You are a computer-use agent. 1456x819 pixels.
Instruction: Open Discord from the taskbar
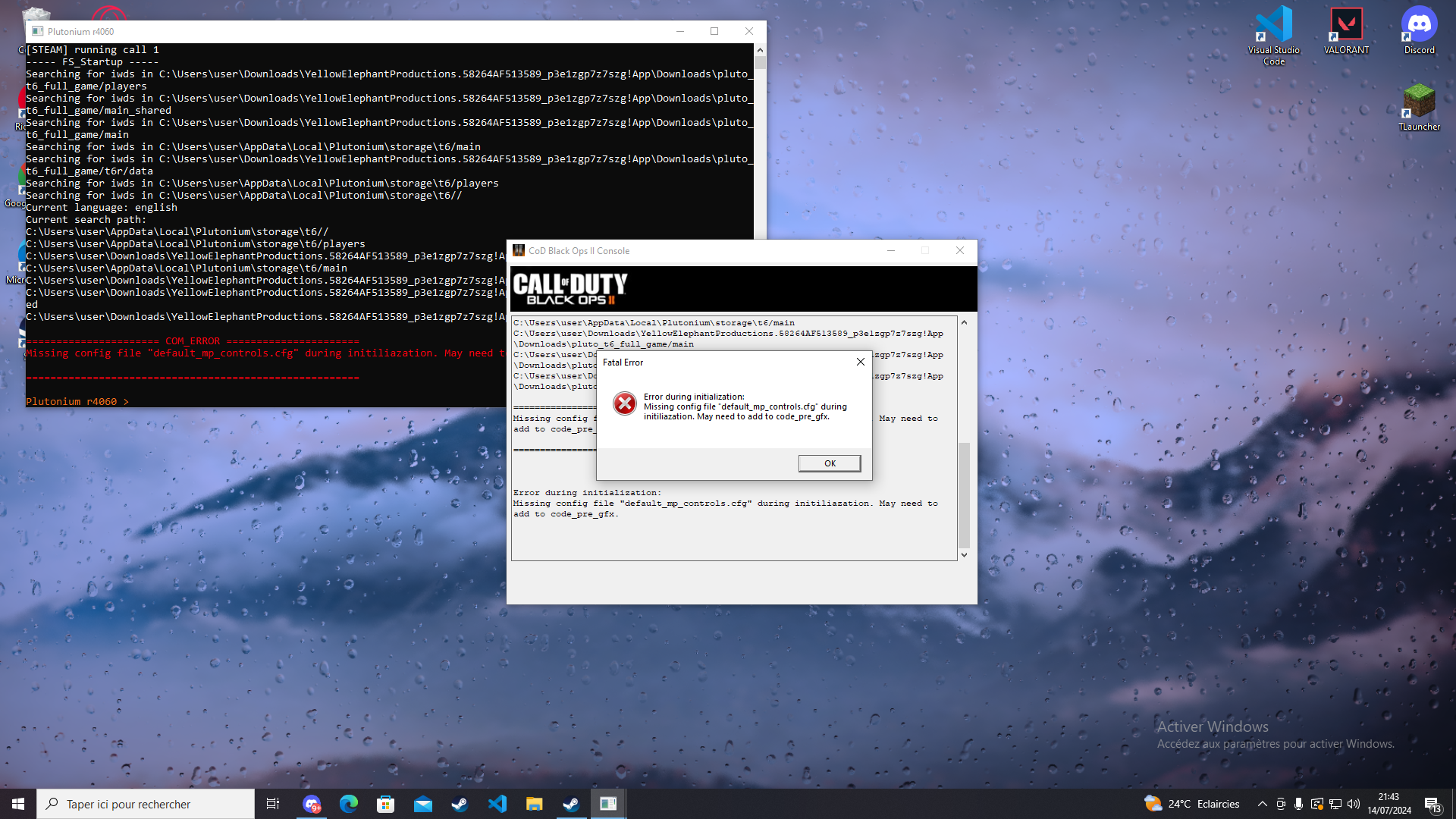(312, 804)
